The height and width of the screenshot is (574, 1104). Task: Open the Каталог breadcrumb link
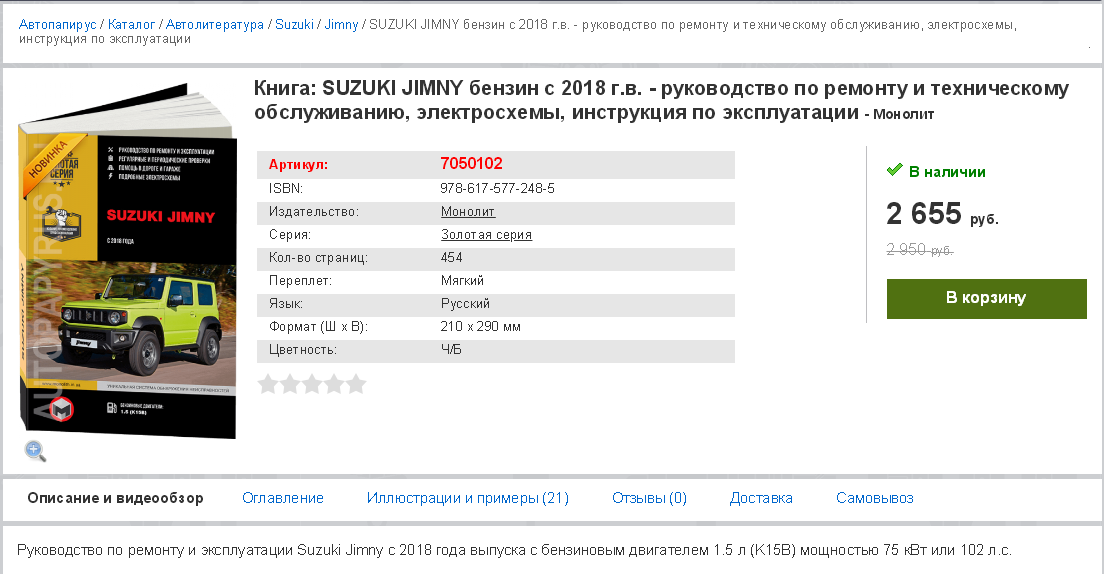[x=131, y=25]
